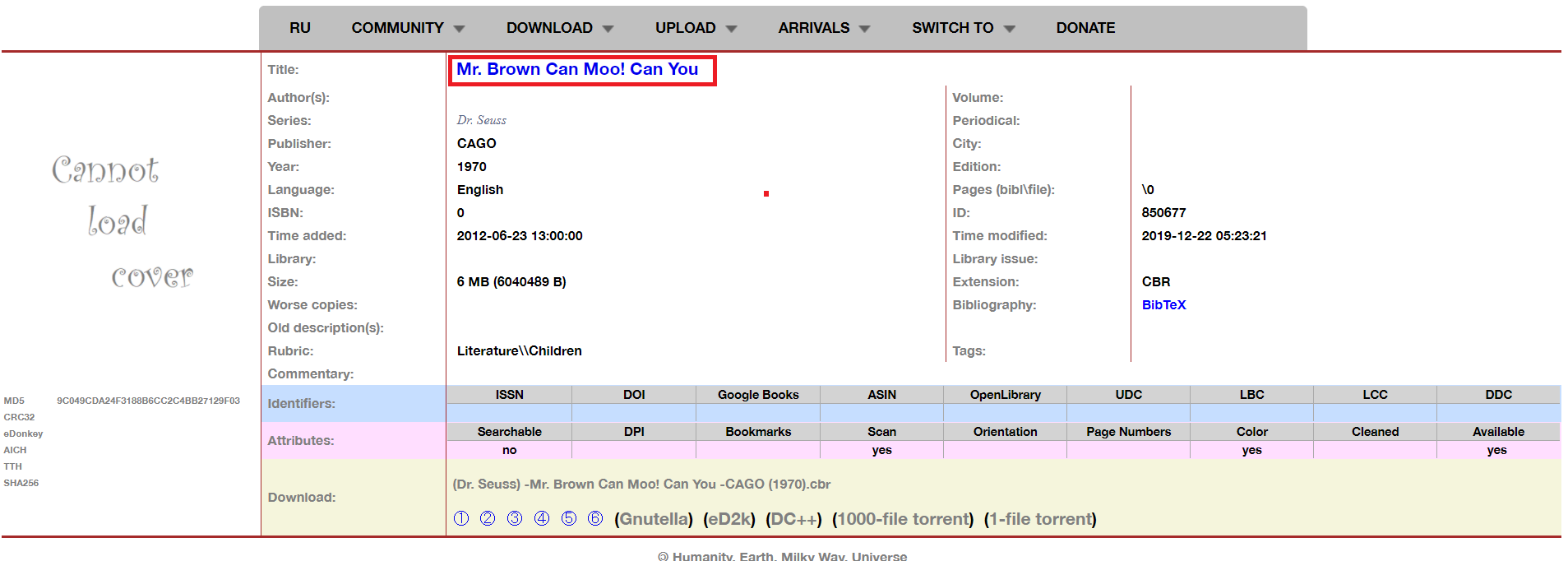Click the Searchable value 'no'

click(x=510, y=450)
